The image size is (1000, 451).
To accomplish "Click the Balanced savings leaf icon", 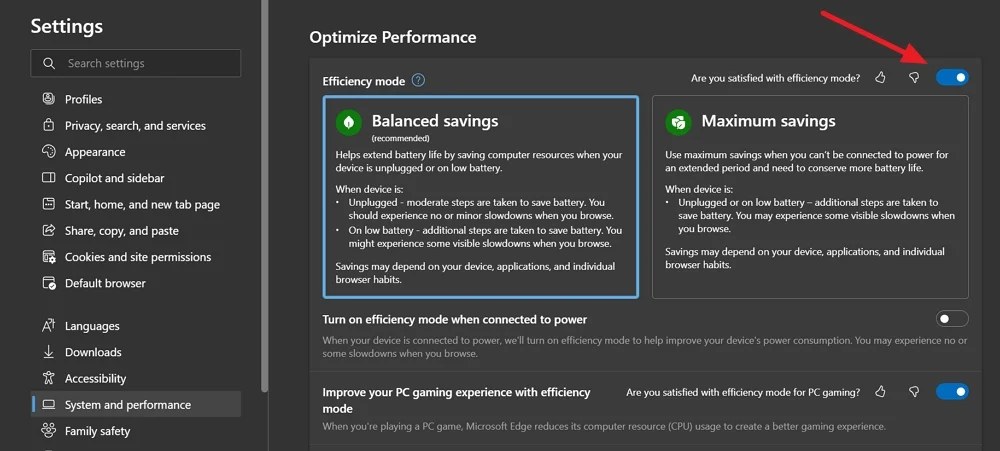I will point(349,122).
